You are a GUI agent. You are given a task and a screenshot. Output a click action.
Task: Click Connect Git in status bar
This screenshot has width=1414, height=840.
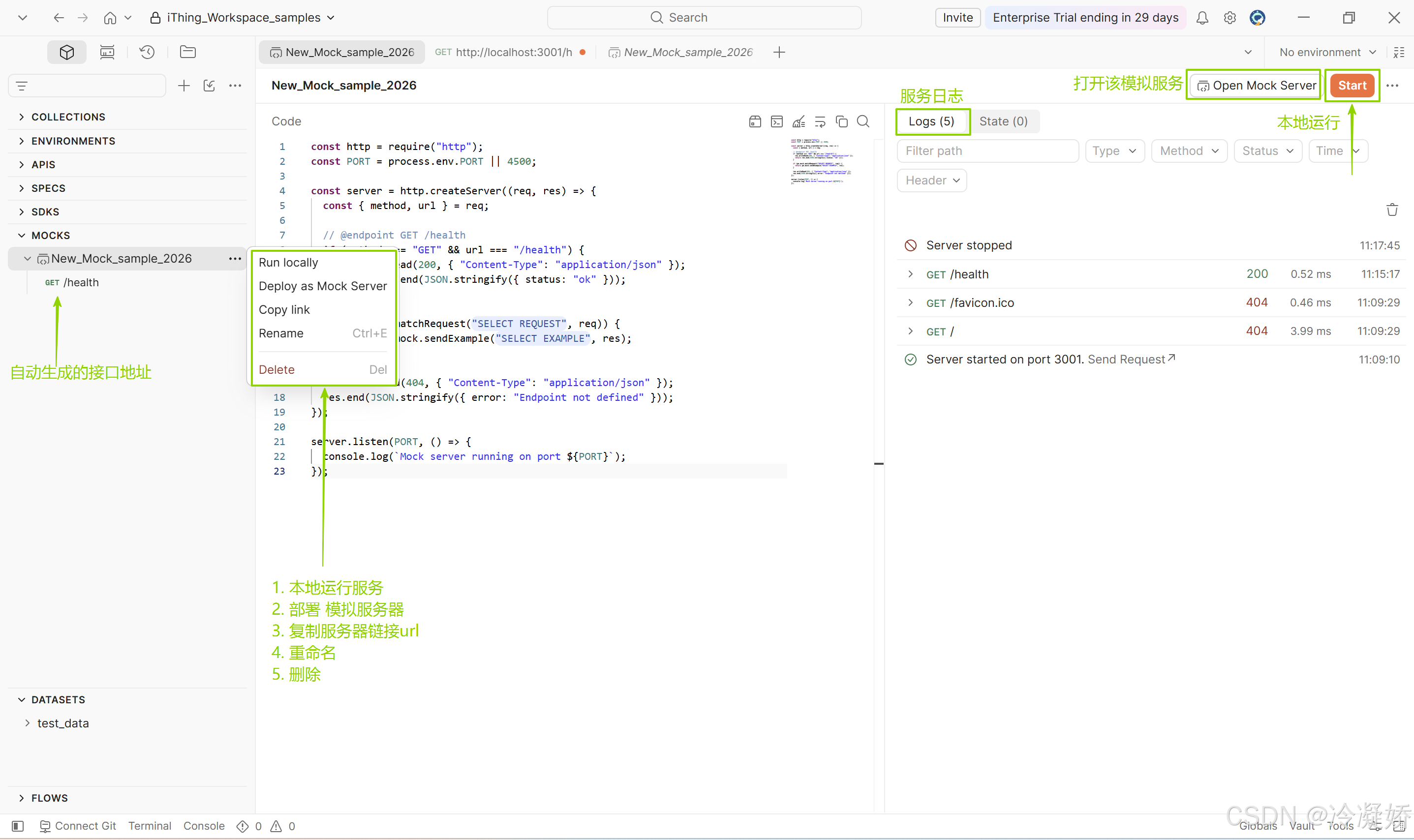point(78,826)
